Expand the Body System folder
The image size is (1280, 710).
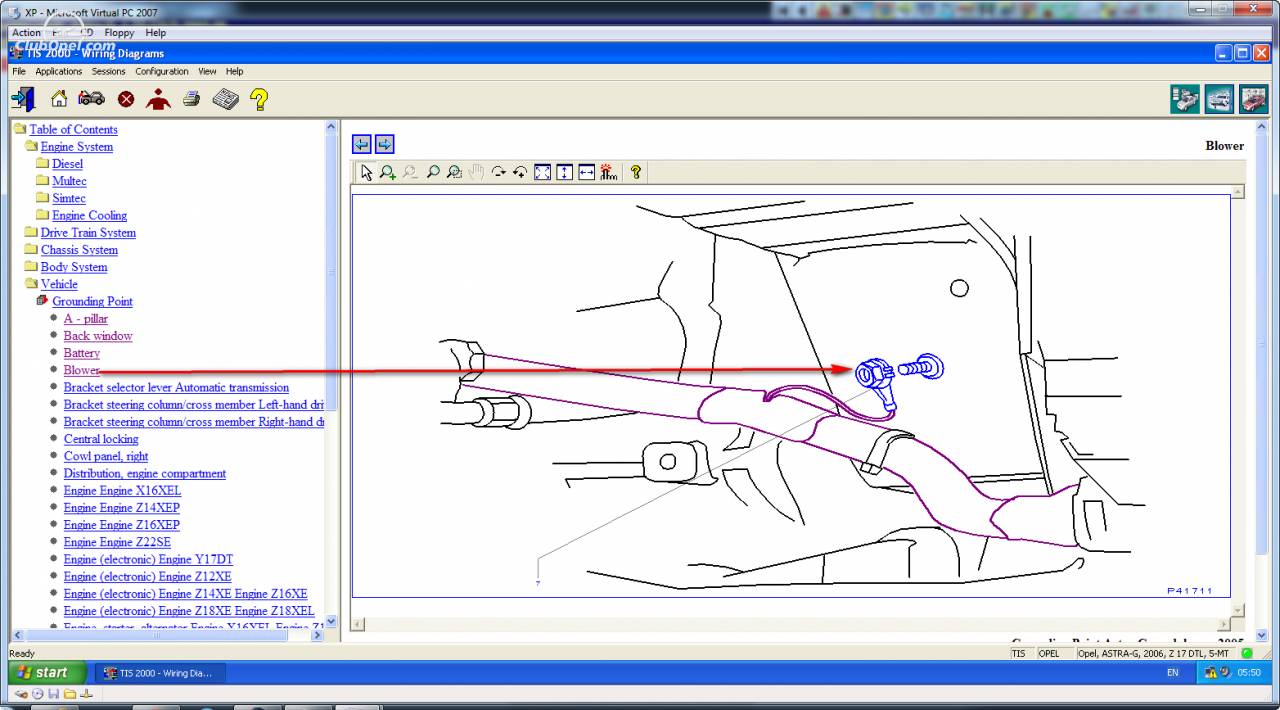point(31,267)
